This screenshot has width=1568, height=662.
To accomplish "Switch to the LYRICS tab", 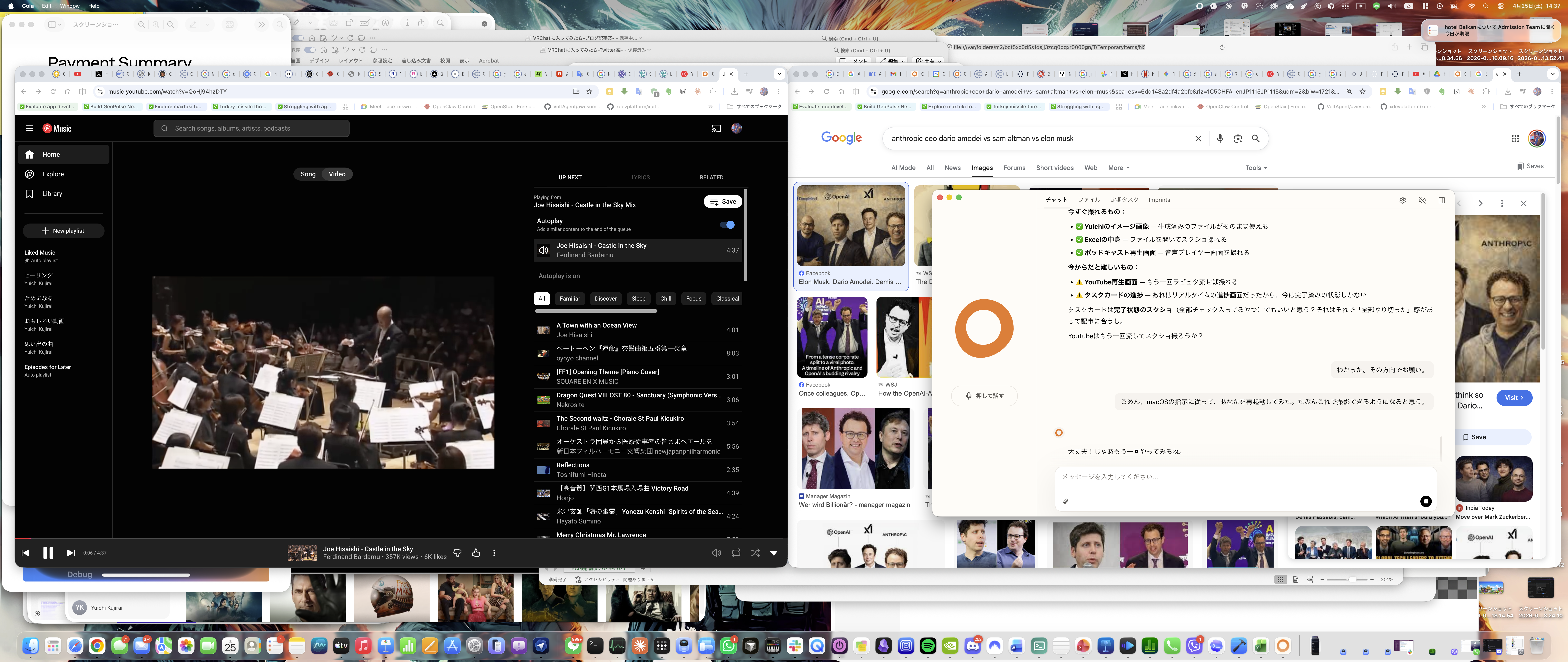I will (640, 177).
